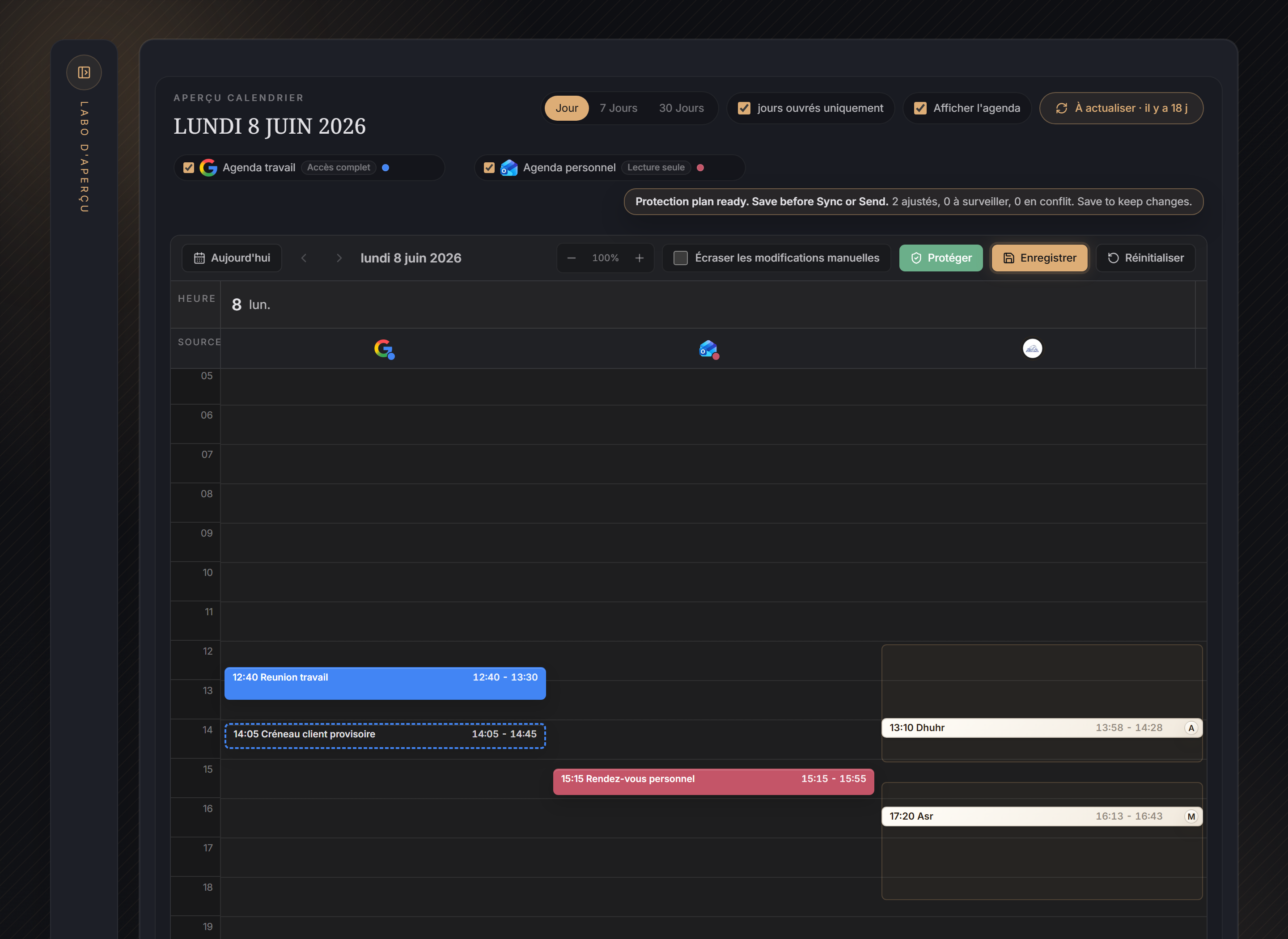Click the Protéger button
1288x939 pixels.
coord(941,258)
